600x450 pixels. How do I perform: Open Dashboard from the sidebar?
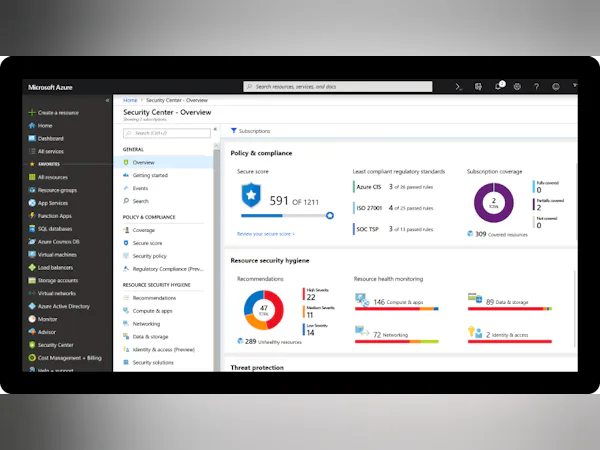46,139
